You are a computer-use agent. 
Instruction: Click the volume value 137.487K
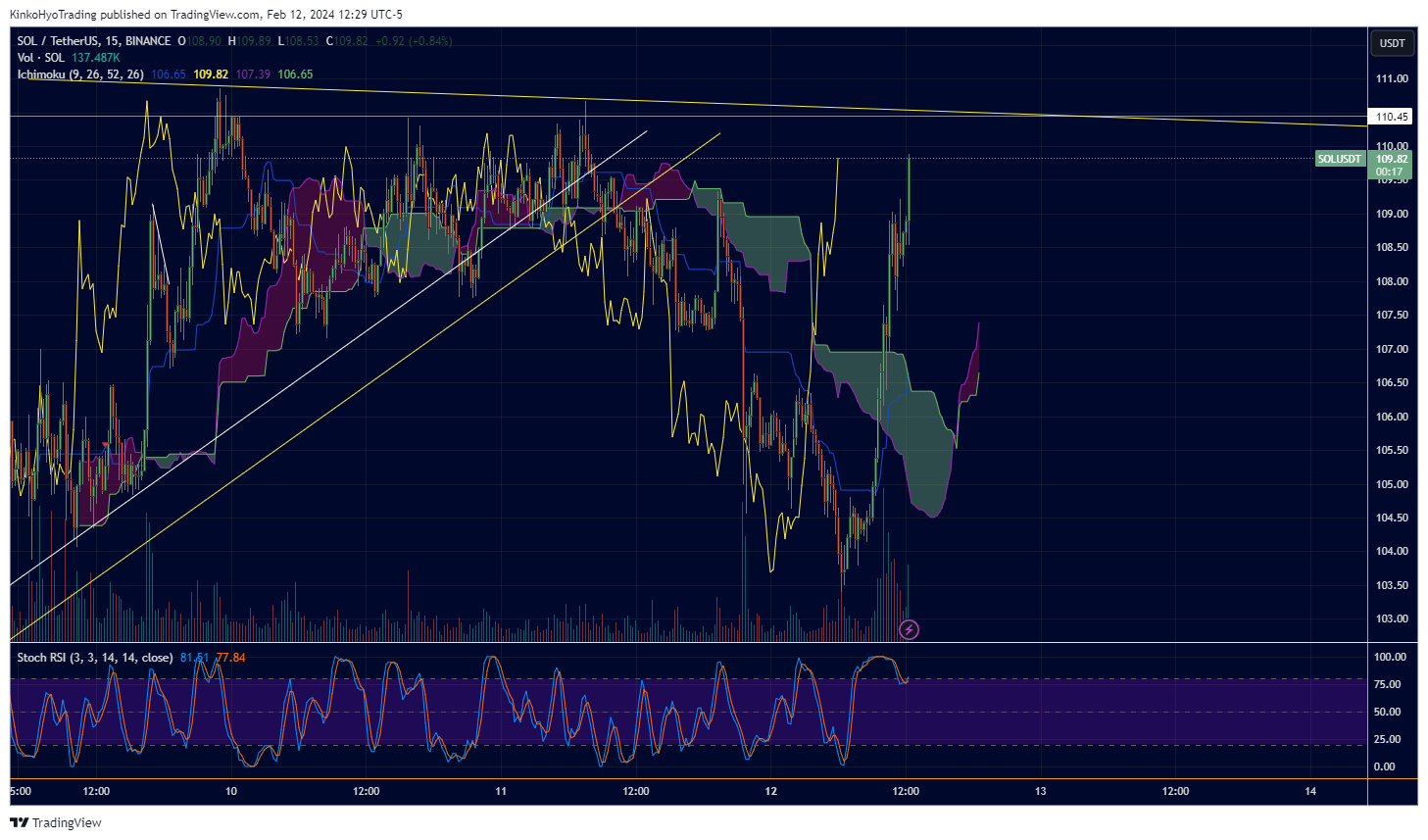tap(96, 58)
